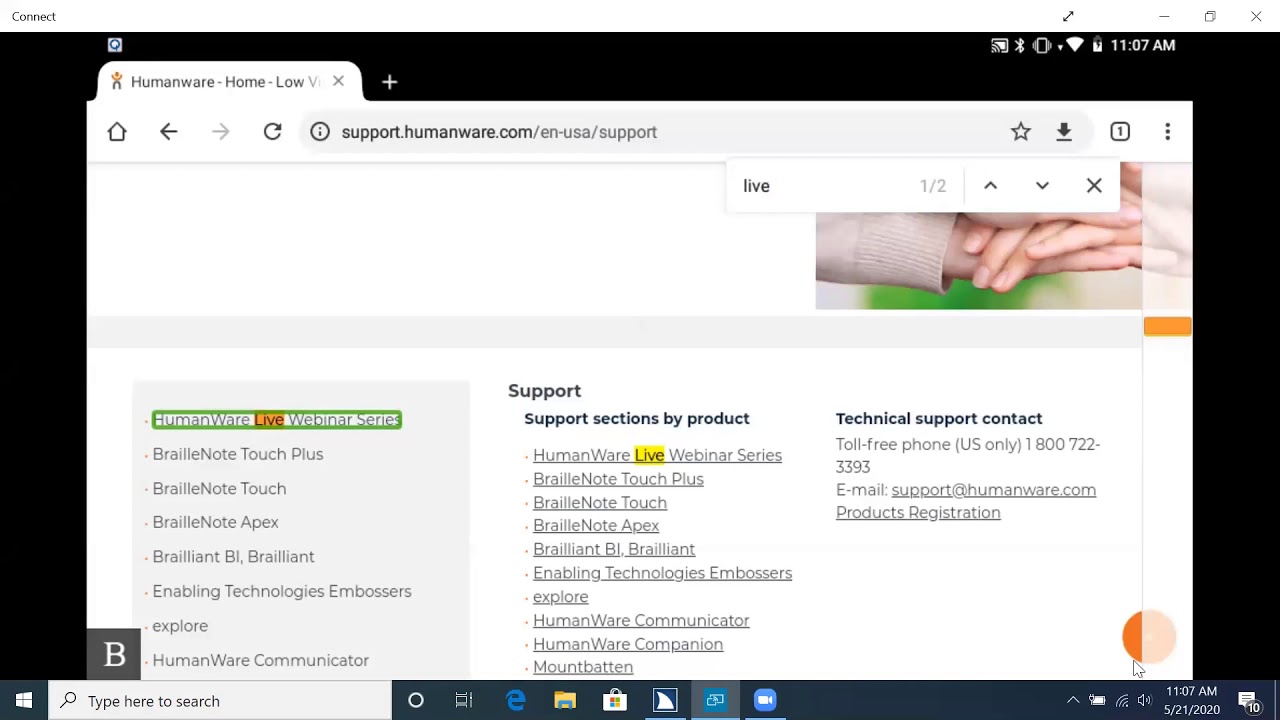Open underlined HumanWare Communicator link
Screen dimensions: 1280x720
click(x=641, y=621)
